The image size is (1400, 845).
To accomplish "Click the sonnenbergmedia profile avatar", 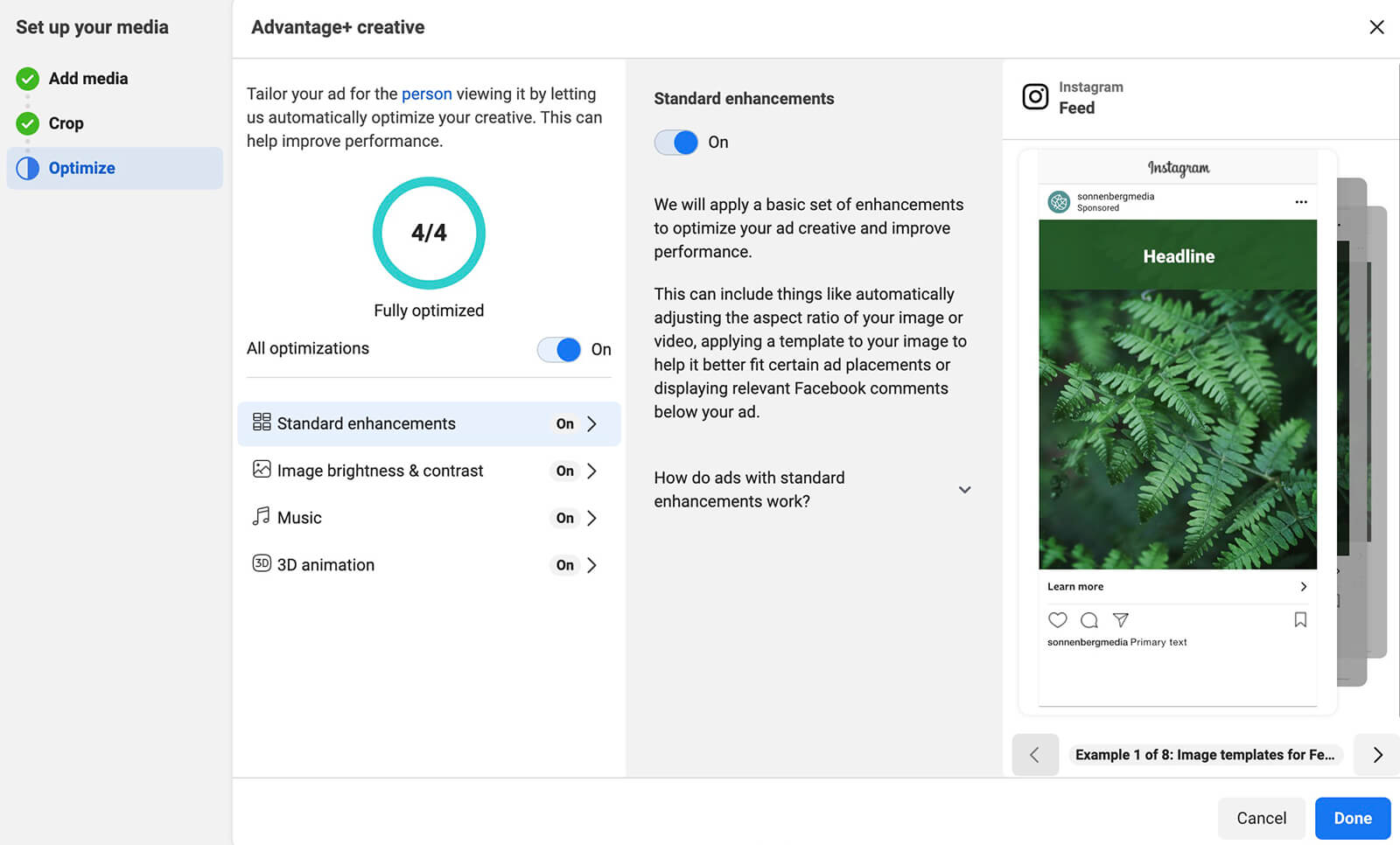I will tap(1059, 202).
